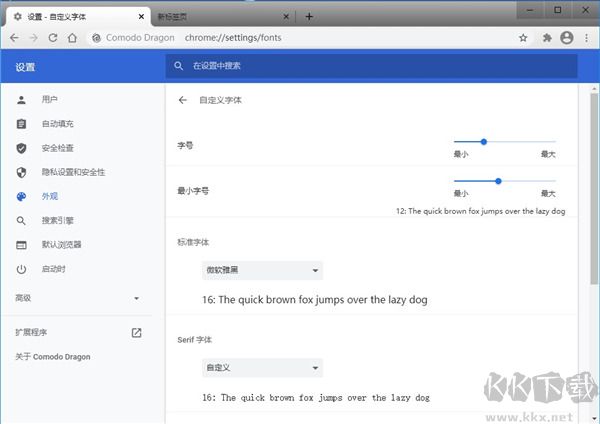The image size is (600, 424).
Task: Click the external link icon beside 扩展程序
Action: click(x=137, y=333)
